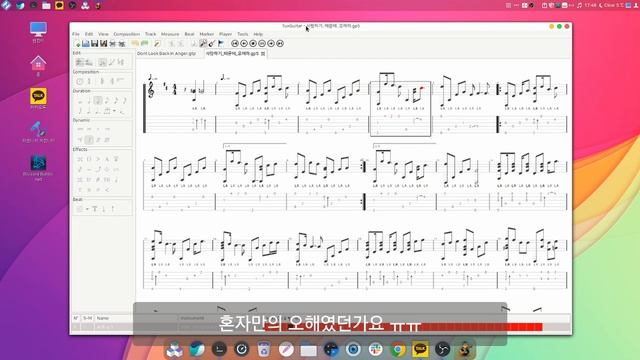Open the Beat menu

point(189,34)
